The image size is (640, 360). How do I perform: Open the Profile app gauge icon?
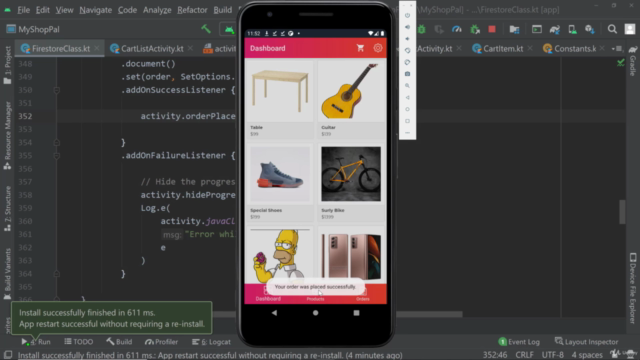click(457, 29)
